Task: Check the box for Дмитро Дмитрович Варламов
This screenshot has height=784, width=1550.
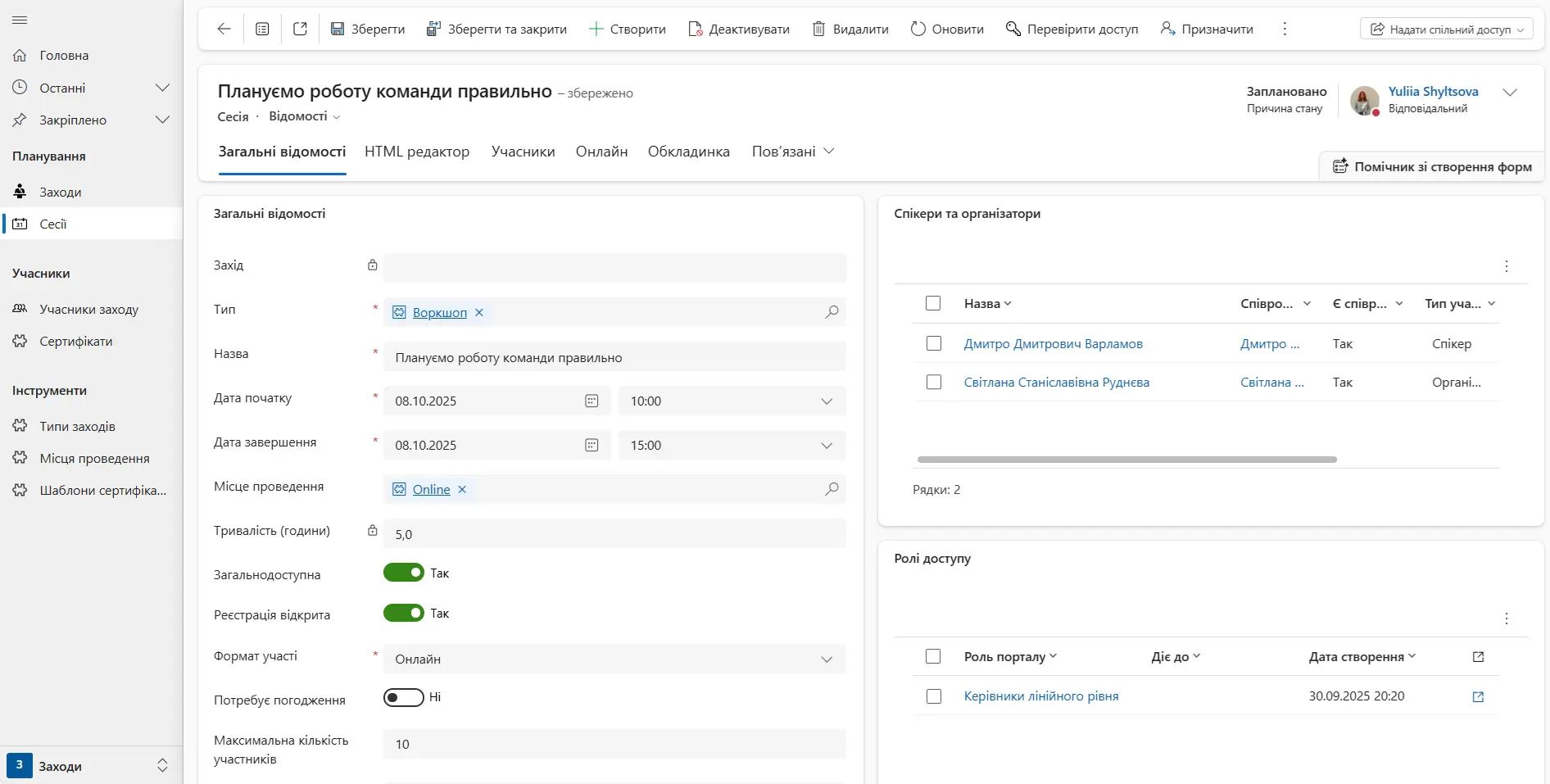Action: coord(933,343)
